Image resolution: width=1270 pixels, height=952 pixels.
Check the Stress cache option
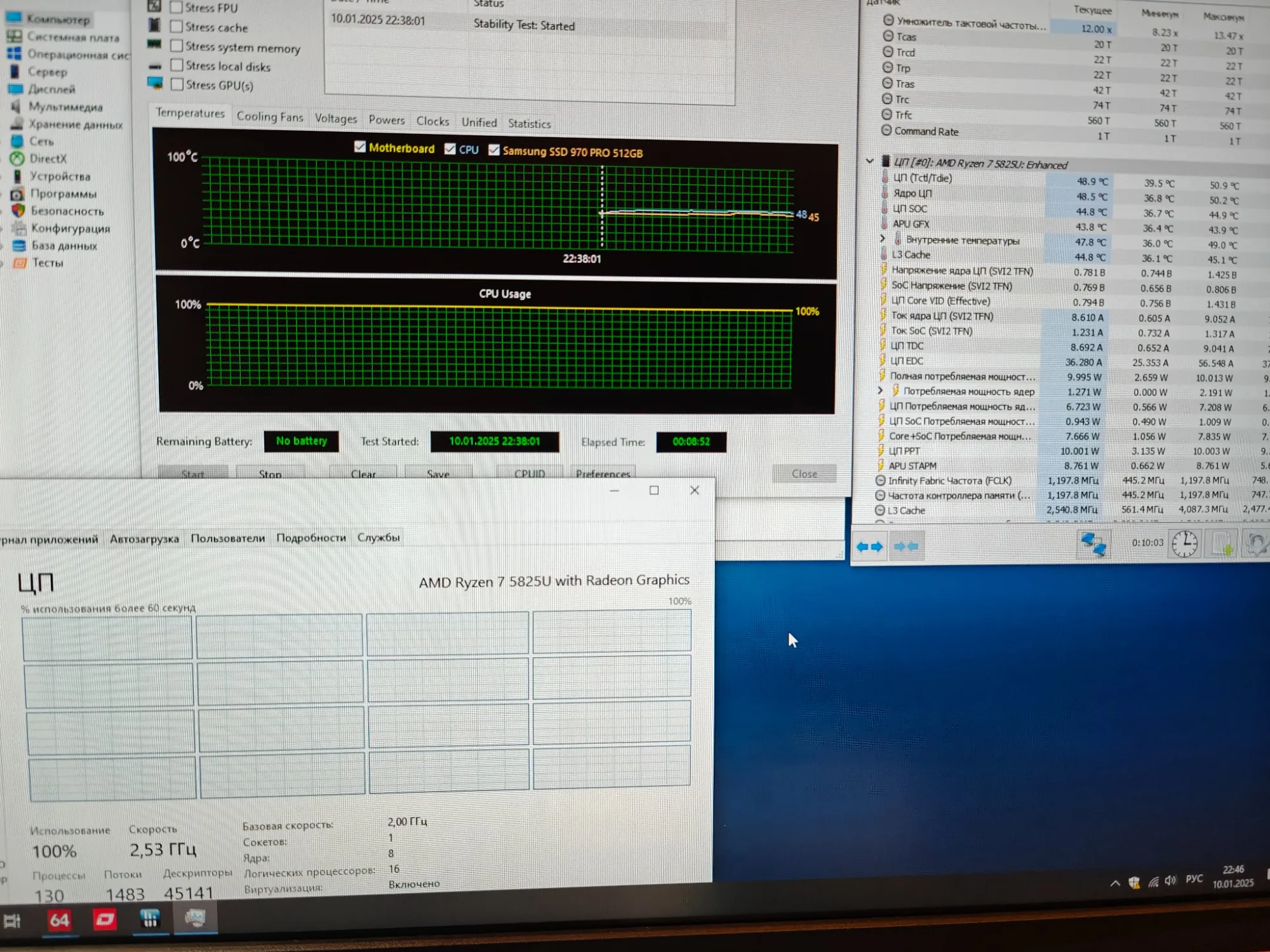point(177,27)
